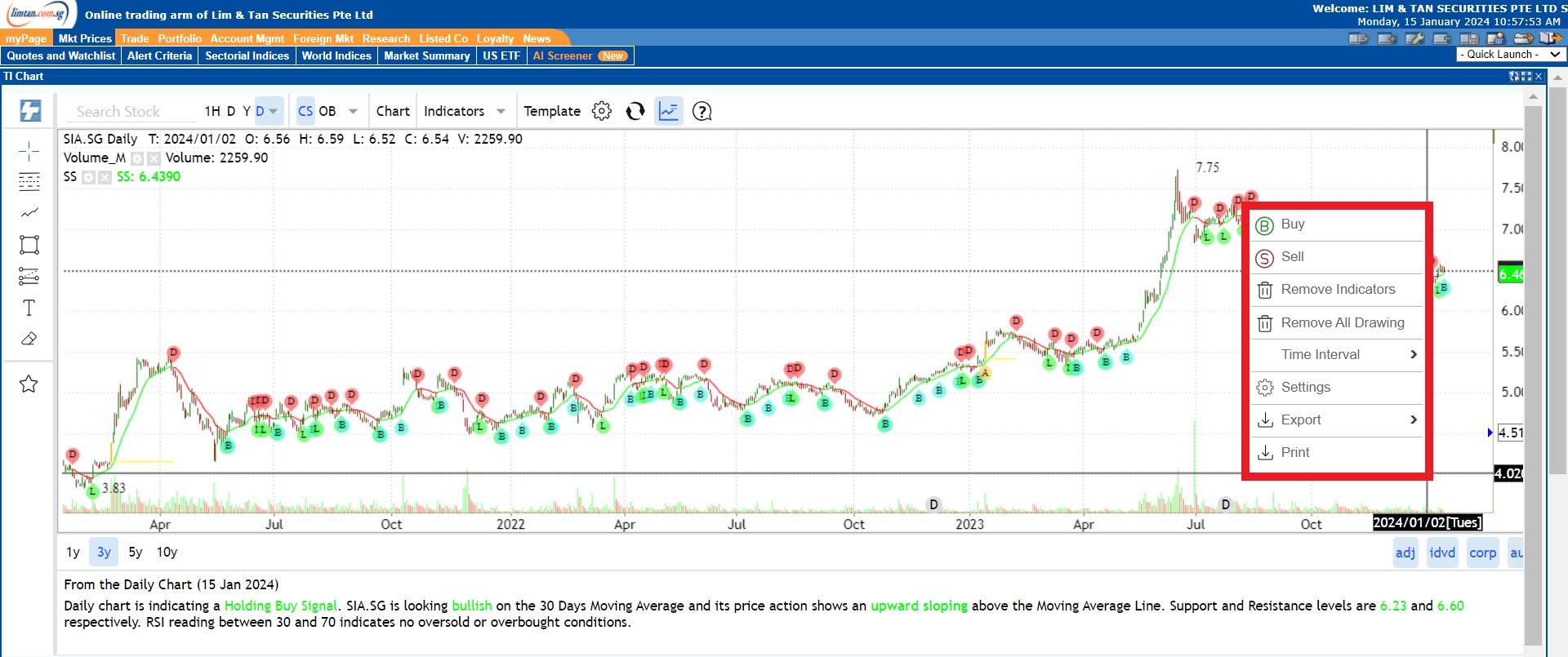The width and height of the screenshot is (1568, 657).
Task: Click the user profile layout icon
Action: click(1496, 38)
